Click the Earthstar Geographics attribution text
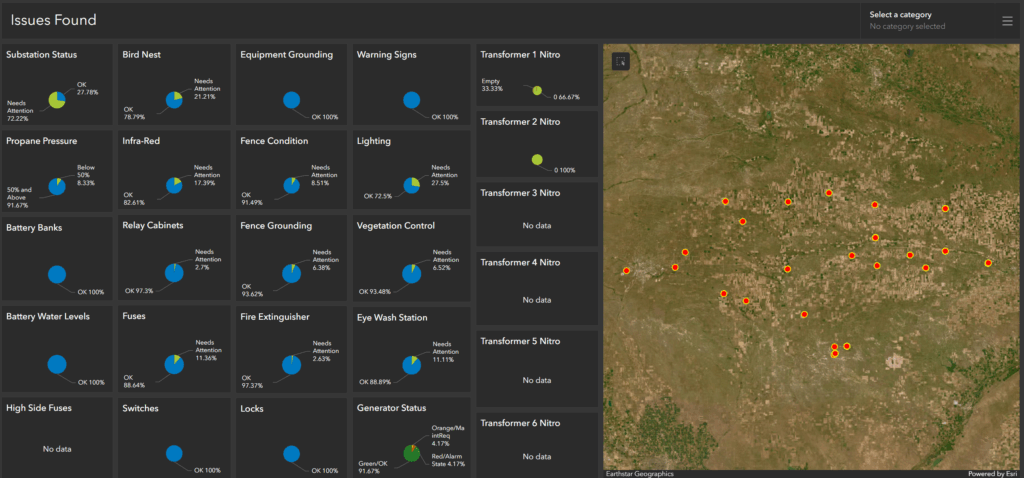 (639, 474)
